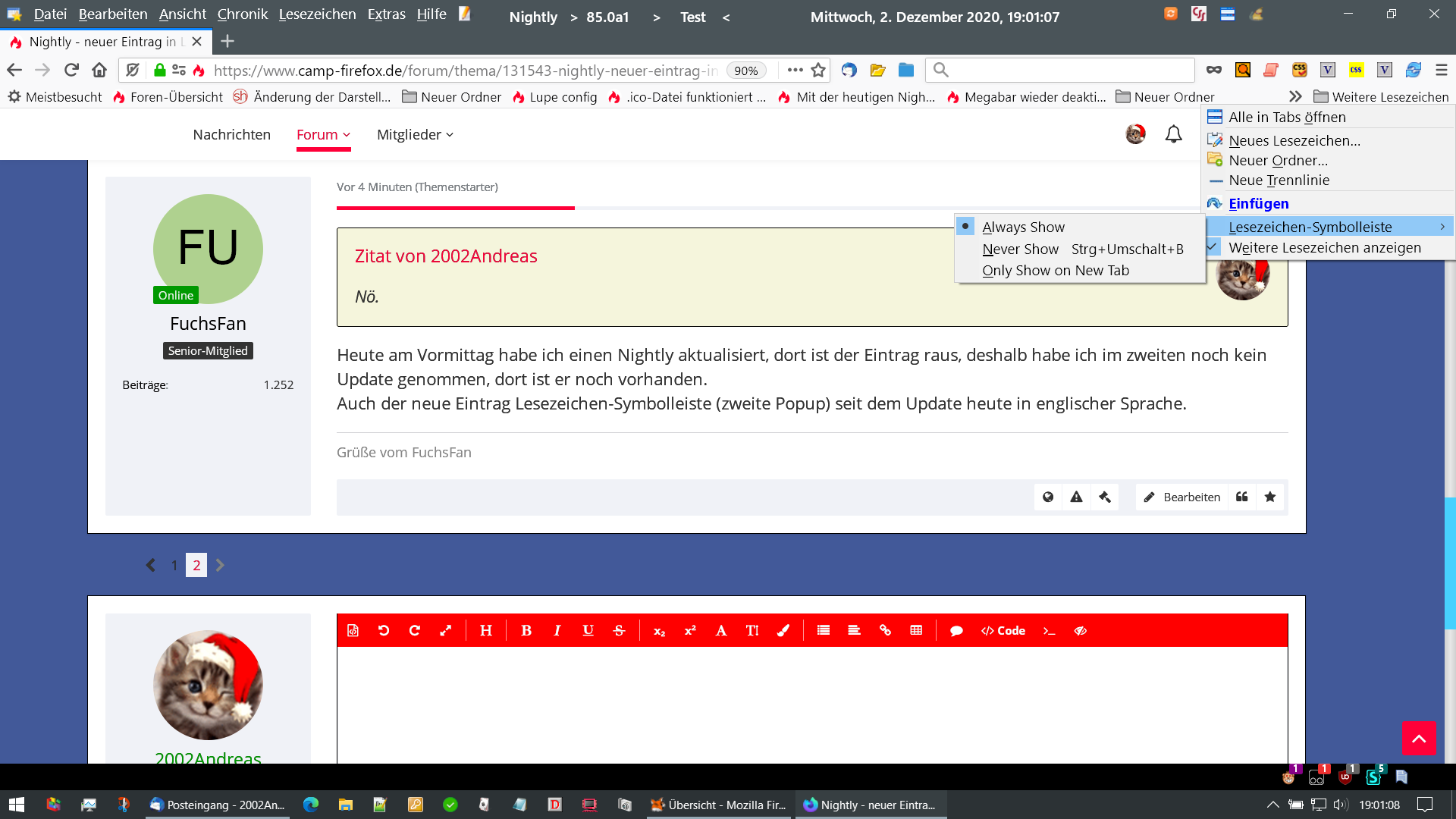Image resolution: width=1456 pixels, height=819 pixels.
Task: Click the quote icon beside Bearbeiten
Action: pos(1241,497)
